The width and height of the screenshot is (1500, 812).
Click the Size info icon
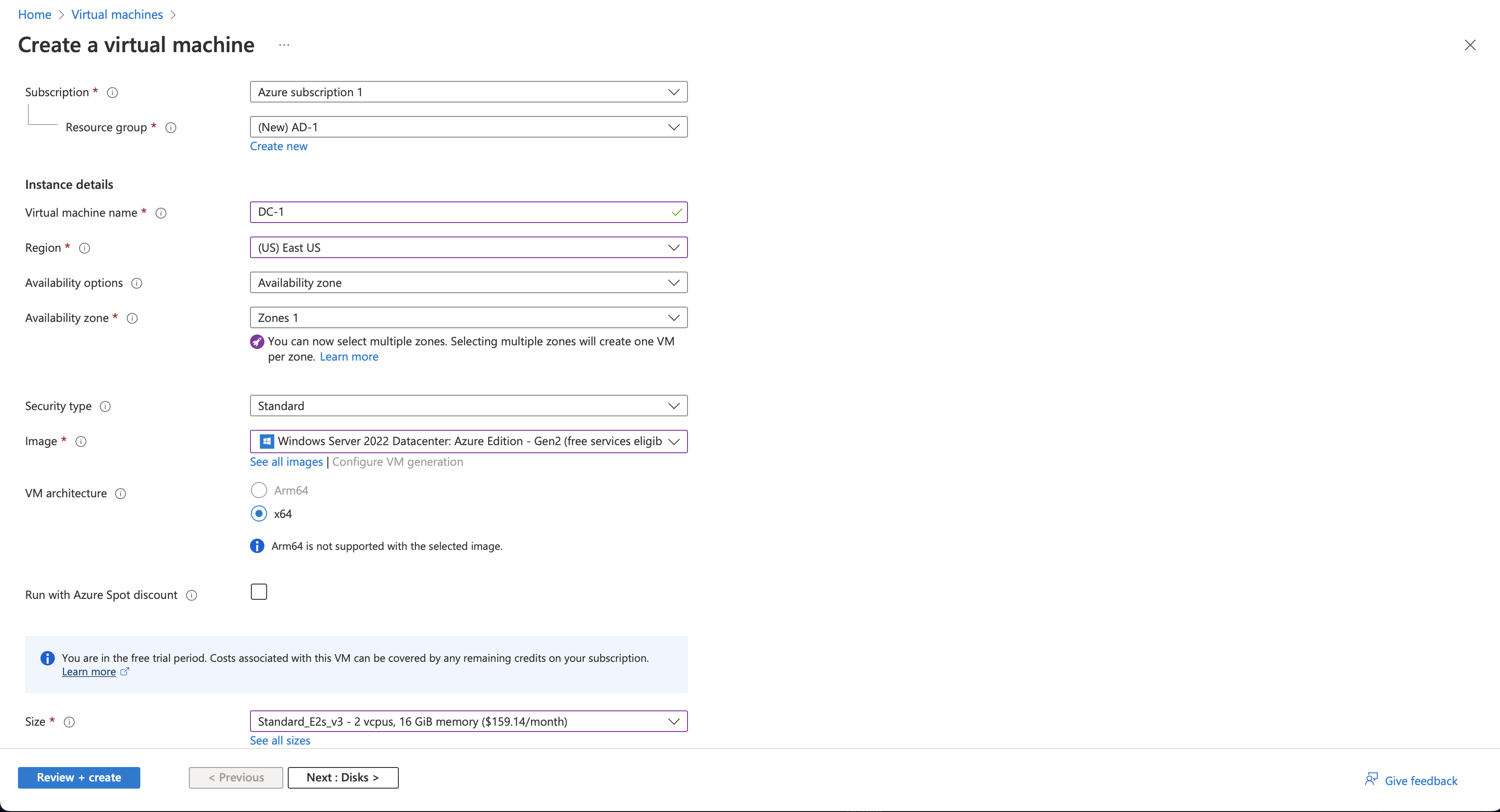point(69,722)
